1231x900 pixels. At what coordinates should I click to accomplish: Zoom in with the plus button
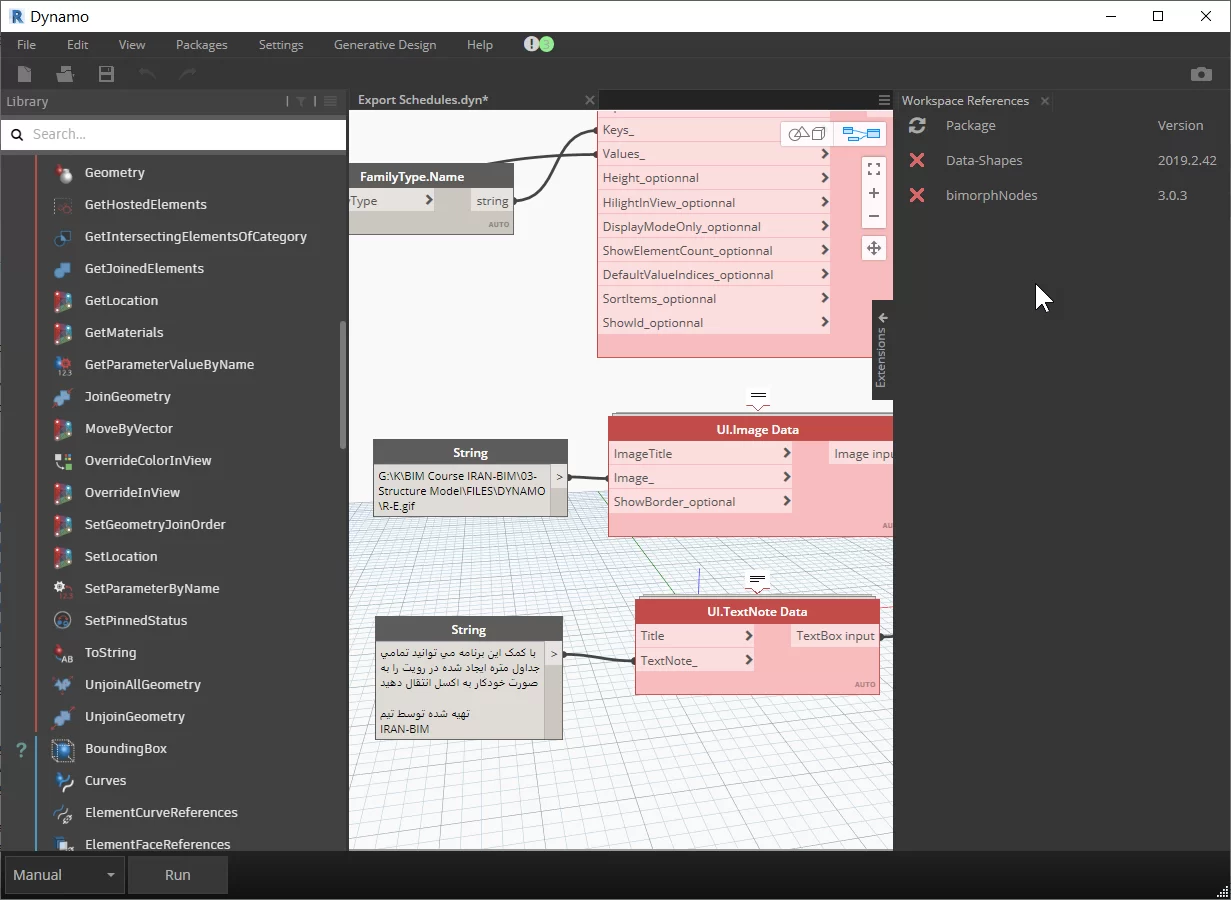[873, 193]
